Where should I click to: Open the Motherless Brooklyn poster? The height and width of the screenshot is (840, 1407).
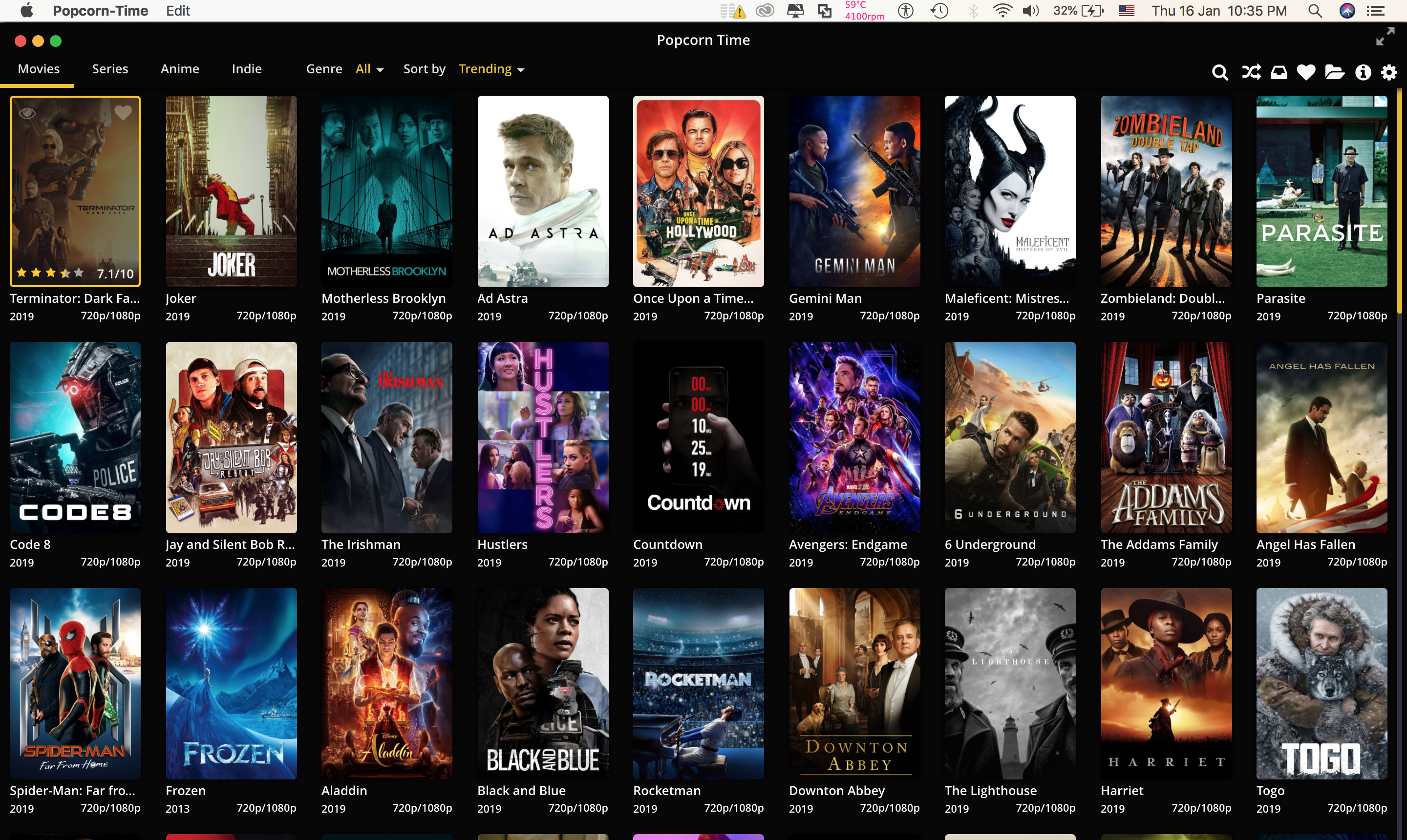tap(387, 191)
